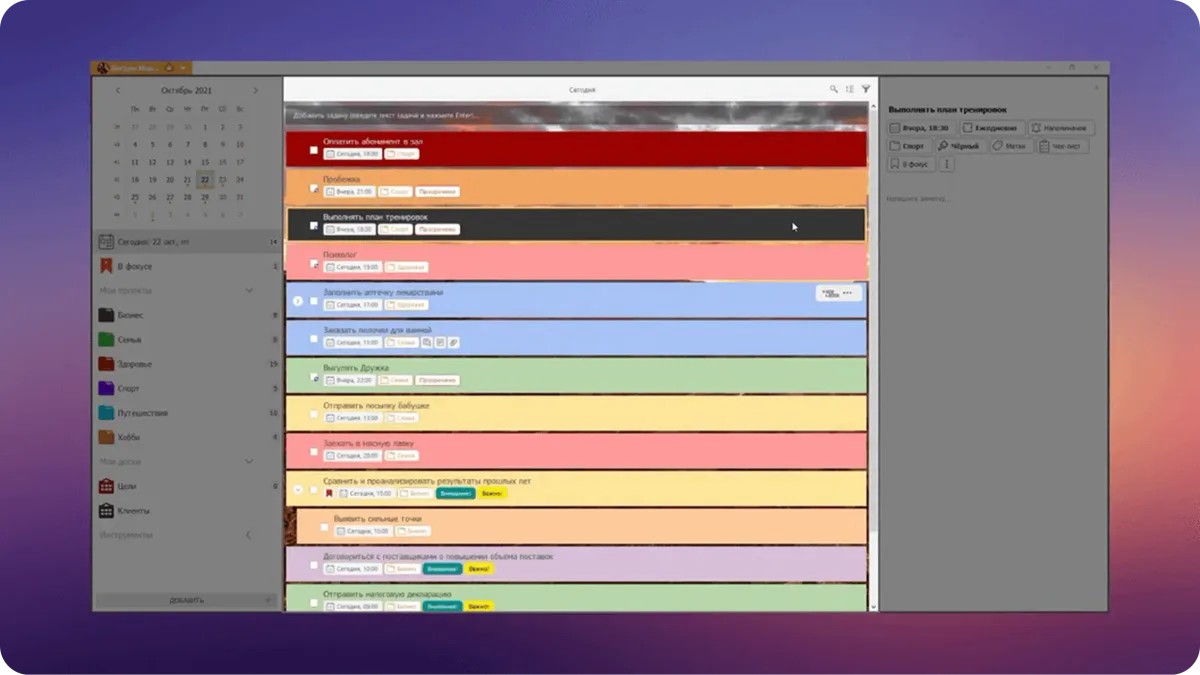Open the Чек-лист checklist button
The height and width of the screenshot is (675, 1200).
[1062, 146]
